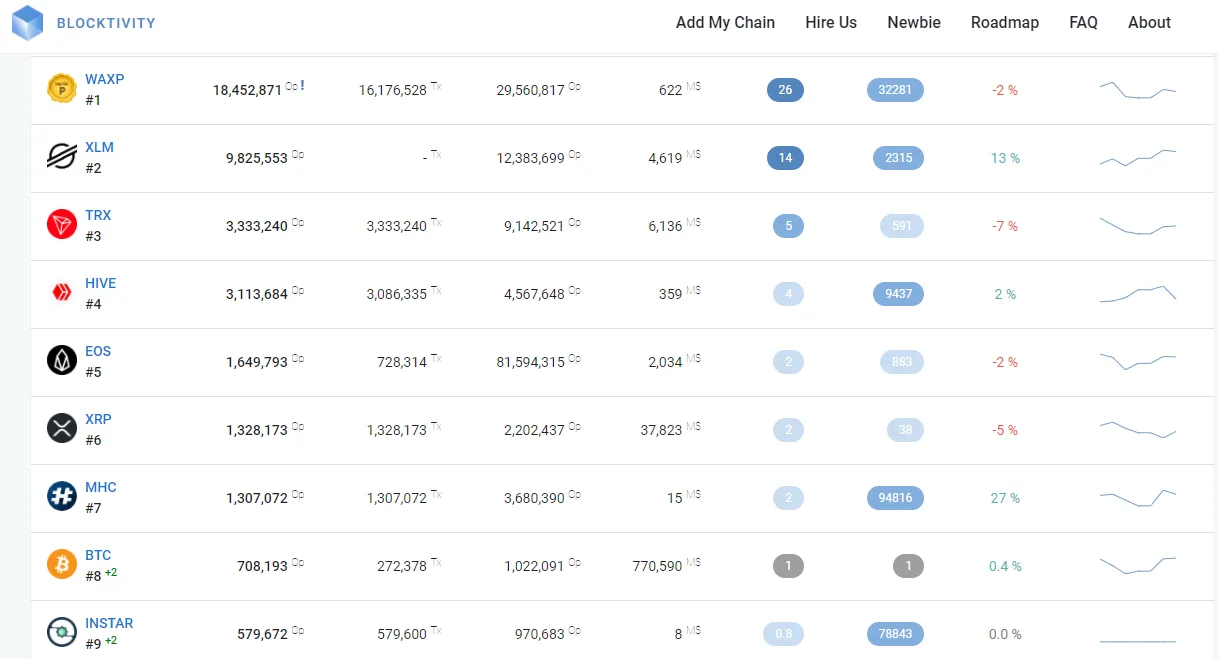The image size is (1219, 659).
Task: Click the BTC rank #8 label
Action: (x=93, y=576)
